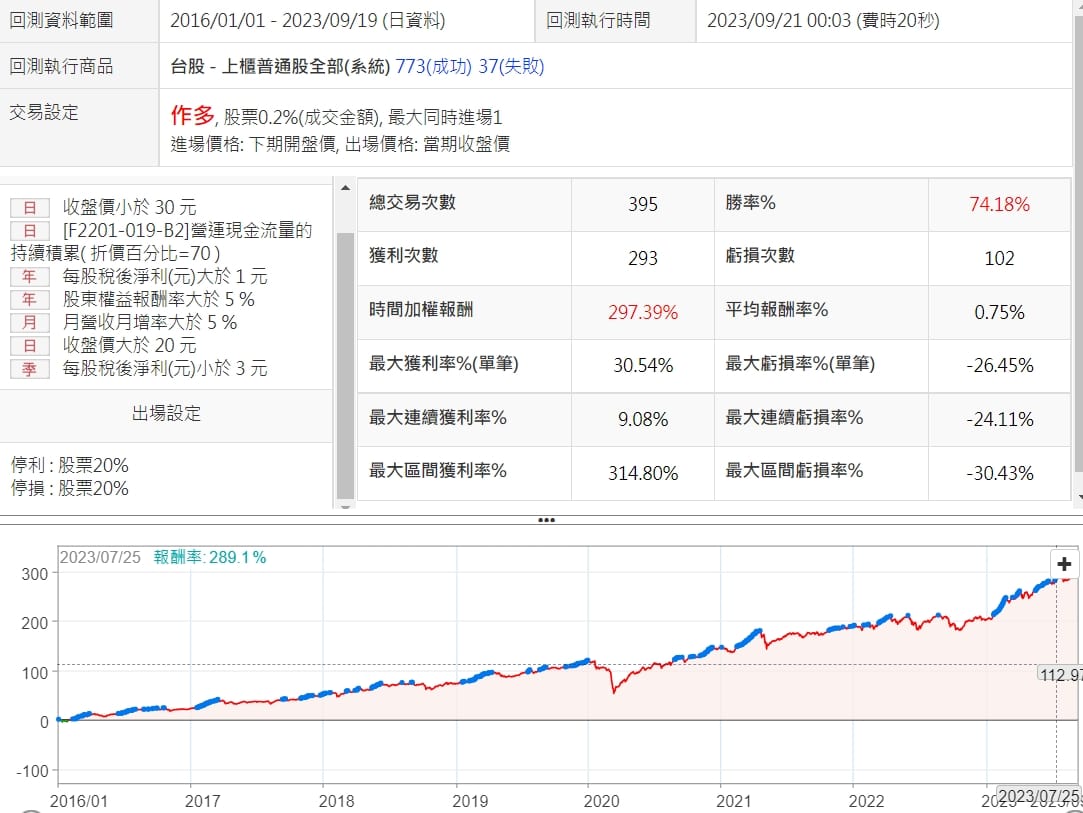
Task: Select the 交易設定 row label
Action: pyautogui.click(x=44, y=113)
